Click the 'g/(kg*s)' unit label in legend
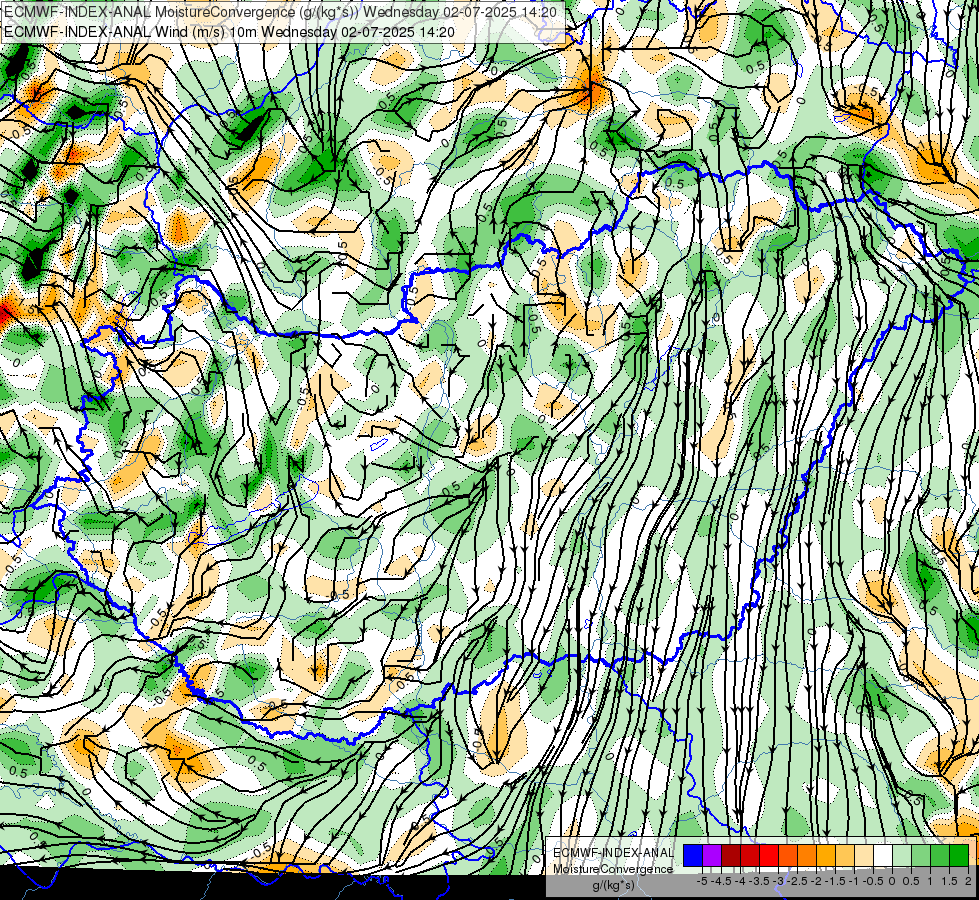The image size is (979, 900). [x=613, y=886]
